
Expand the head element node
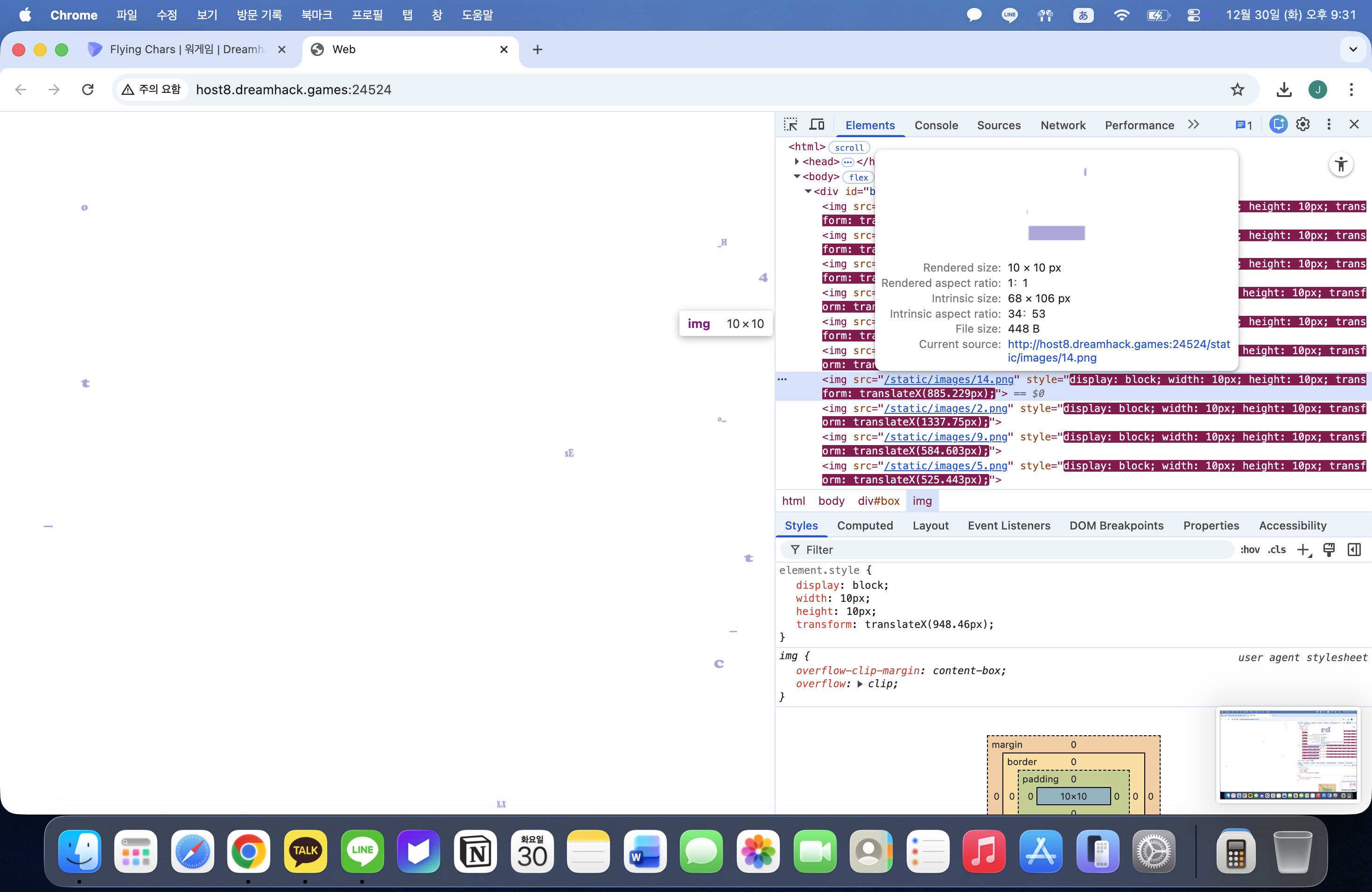coord(797,161)
